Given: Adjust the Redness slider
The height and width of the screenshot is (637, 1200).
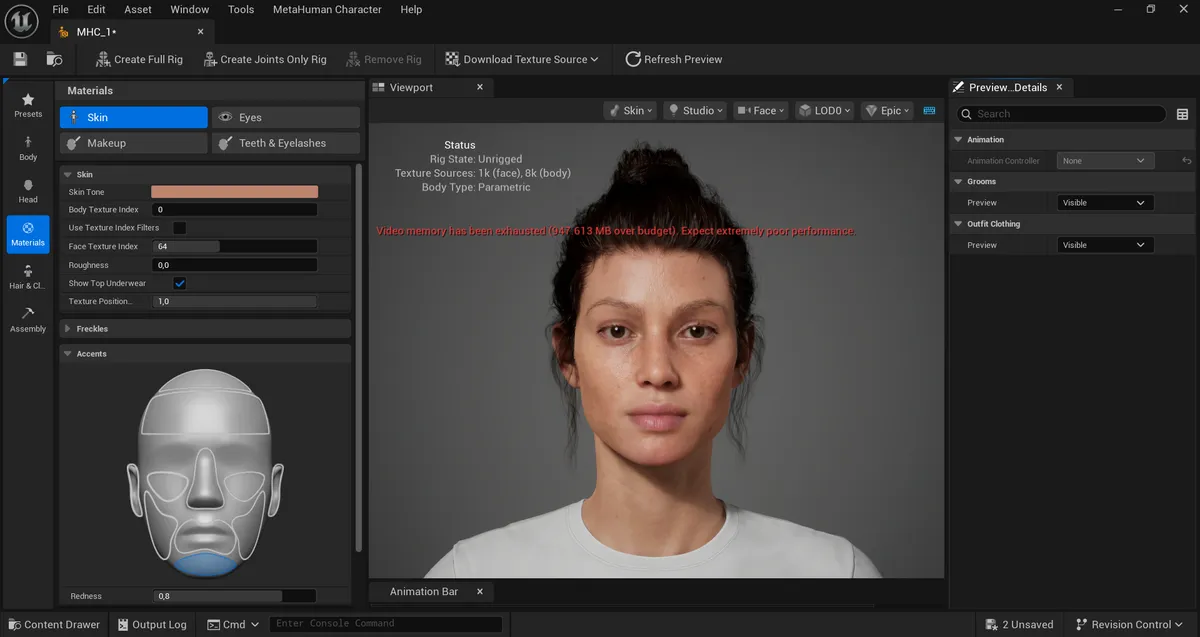Looking at the screenshot, I should tap(234, 596).
